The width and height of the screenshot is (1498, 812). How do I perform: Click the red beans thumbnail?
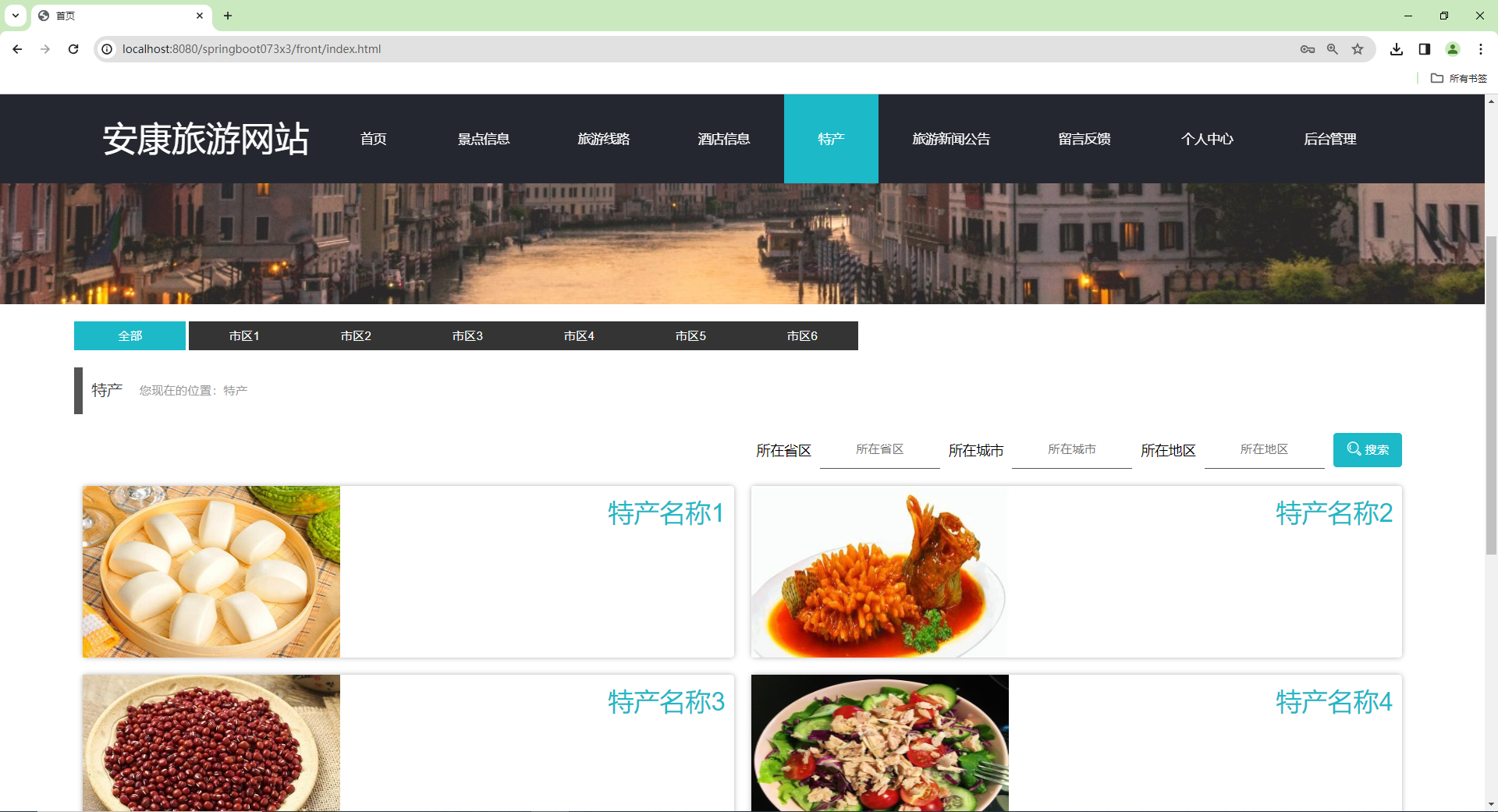(211, 743)
